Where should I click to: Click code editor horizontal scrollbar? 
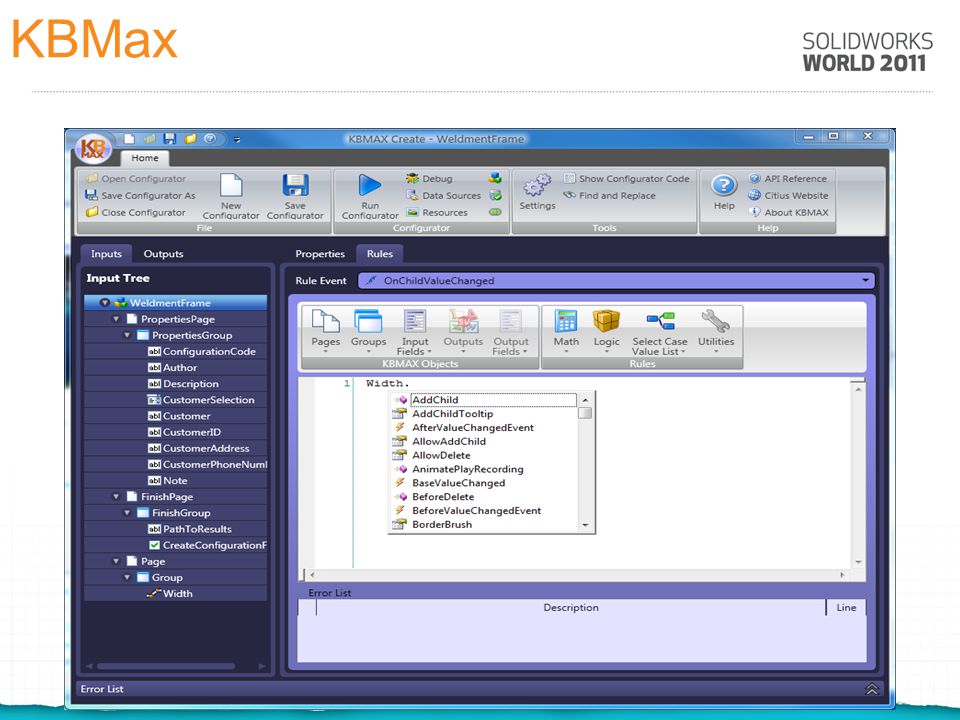point(576,575)
